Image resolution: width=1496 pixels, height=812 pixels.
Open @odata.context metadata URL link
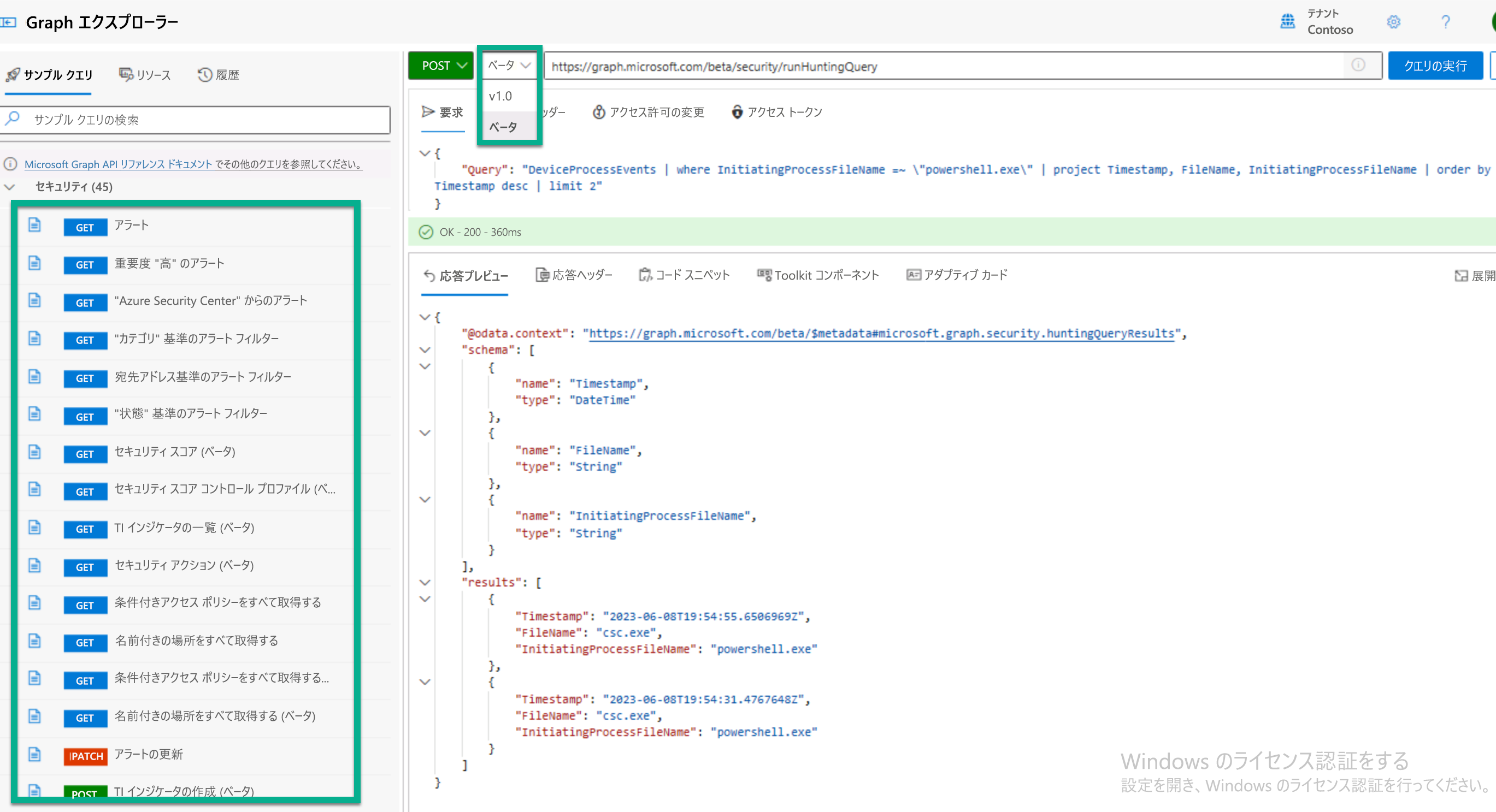click(881, 334)
